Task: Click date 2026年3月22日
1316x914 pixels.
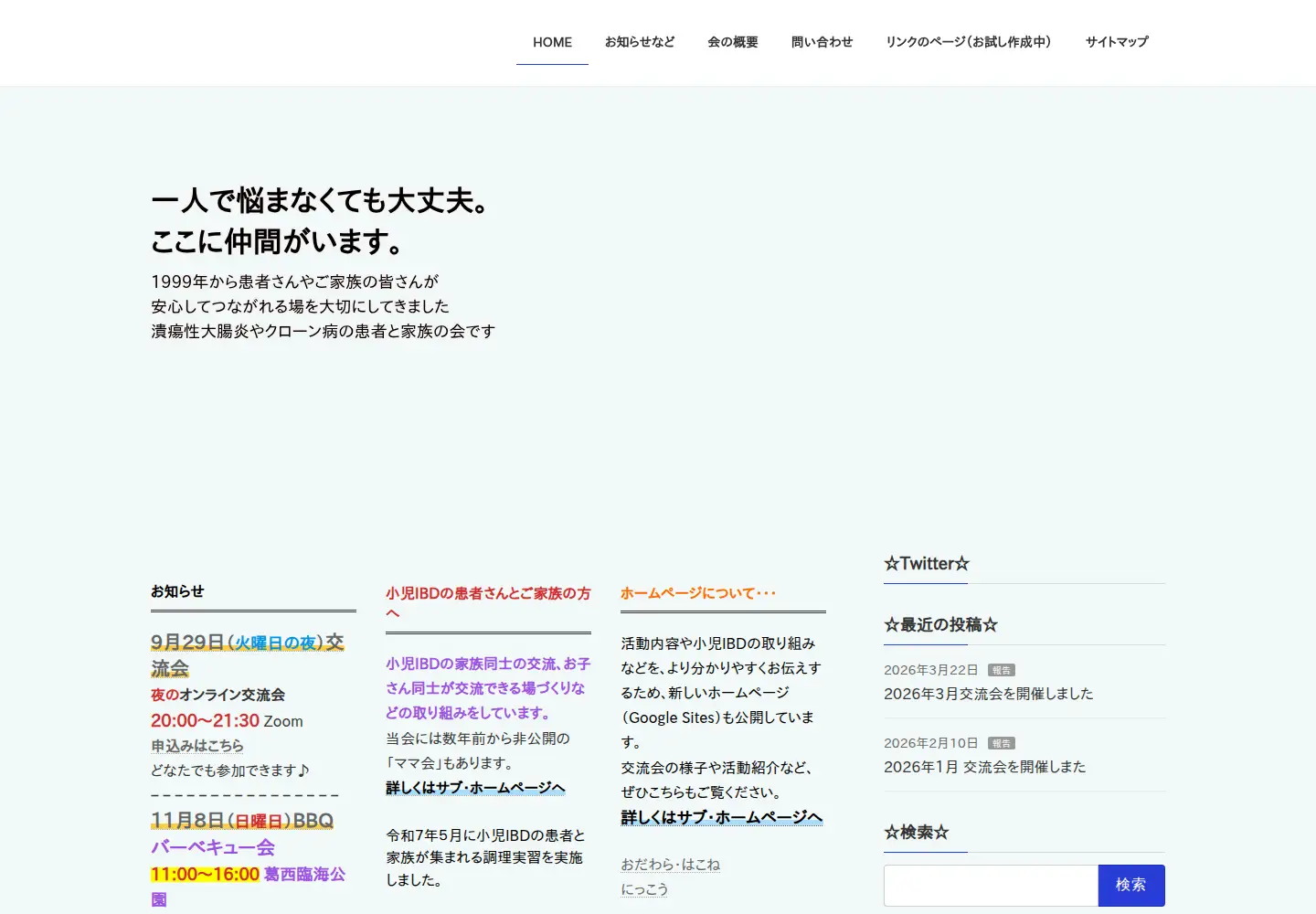Action: (x=930, y=670)
